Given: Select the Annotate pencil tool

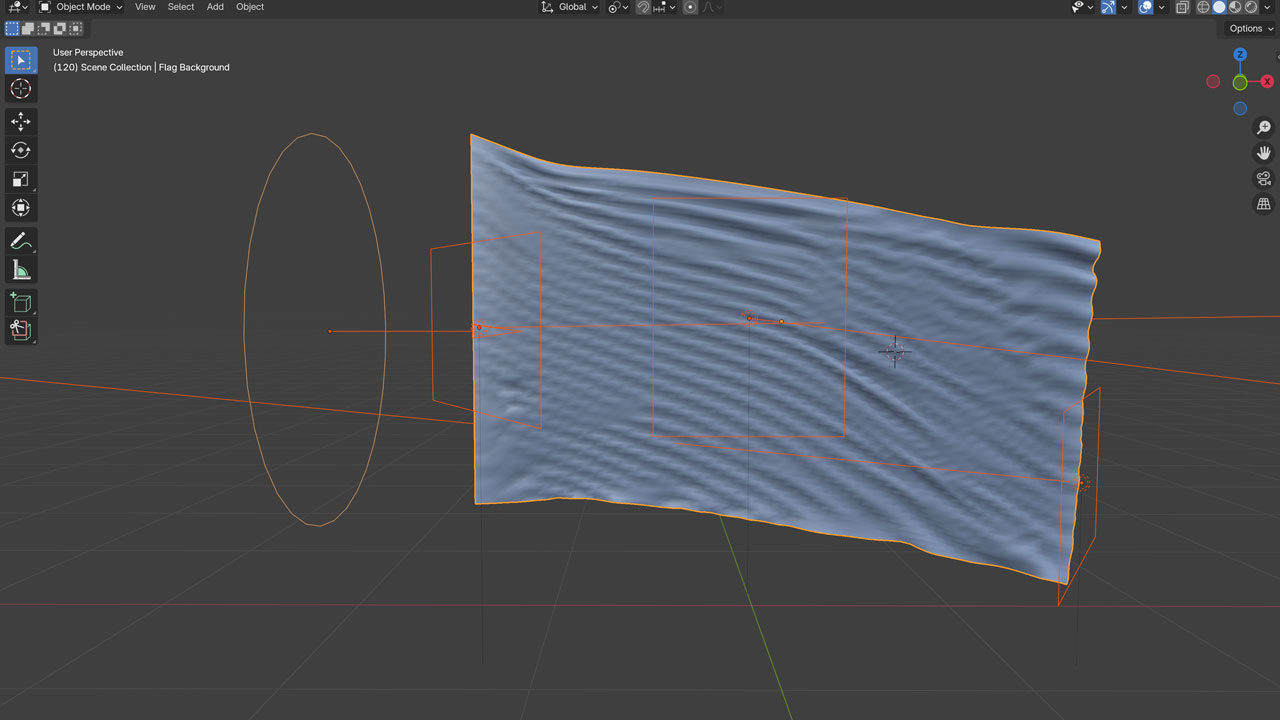Looking at the screenshot, I should [x=20, y=240].
